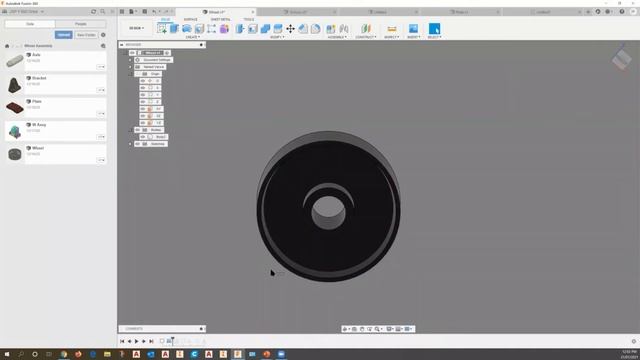Open the Construct dropdown menu
This screenshot has height=360, width=640.
click(366, 37)
